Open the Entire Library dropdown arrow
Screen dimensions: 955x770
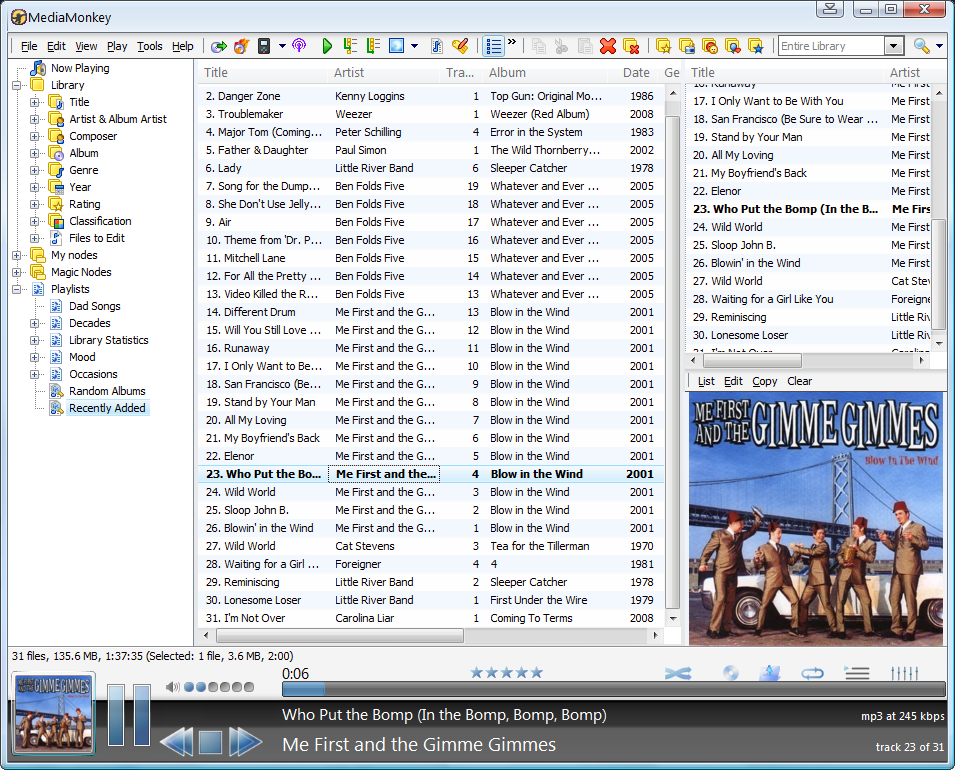893,46
